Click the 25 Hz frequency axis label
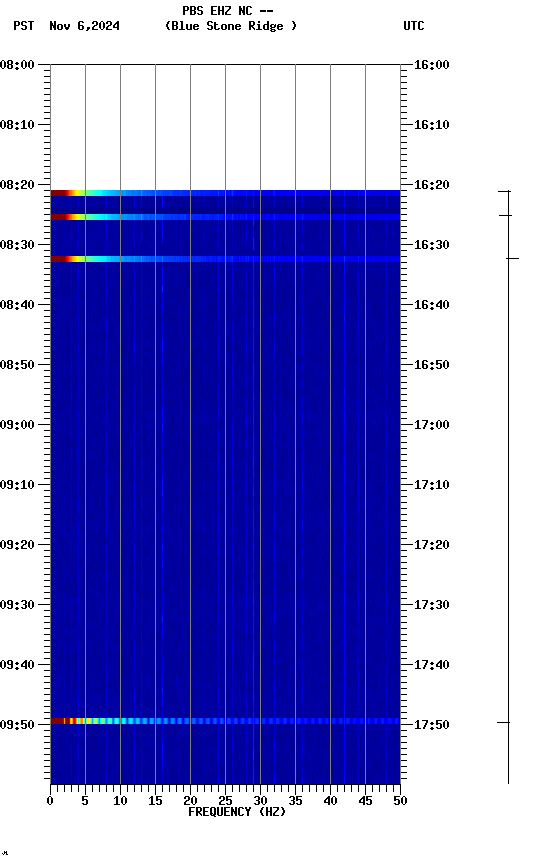552x864 pixels. pos(225,801)
